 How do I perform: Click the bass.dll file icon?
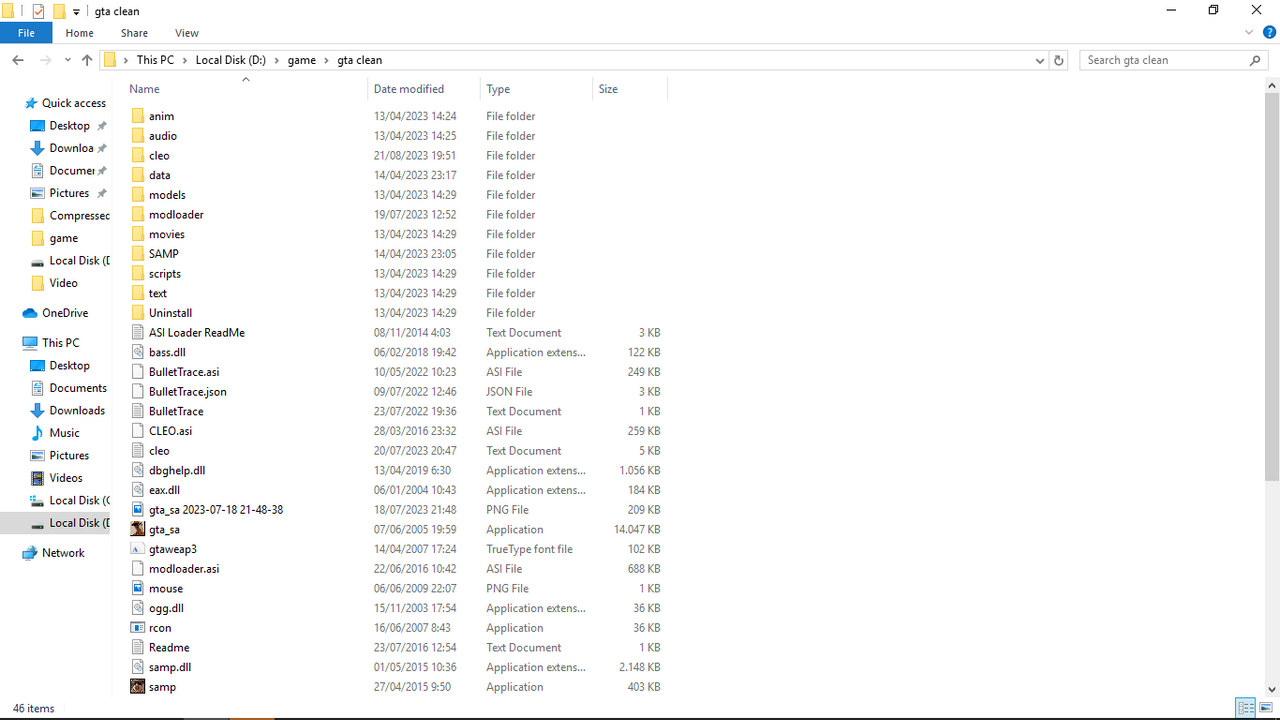pyautogui.click(x=138, y=352)
